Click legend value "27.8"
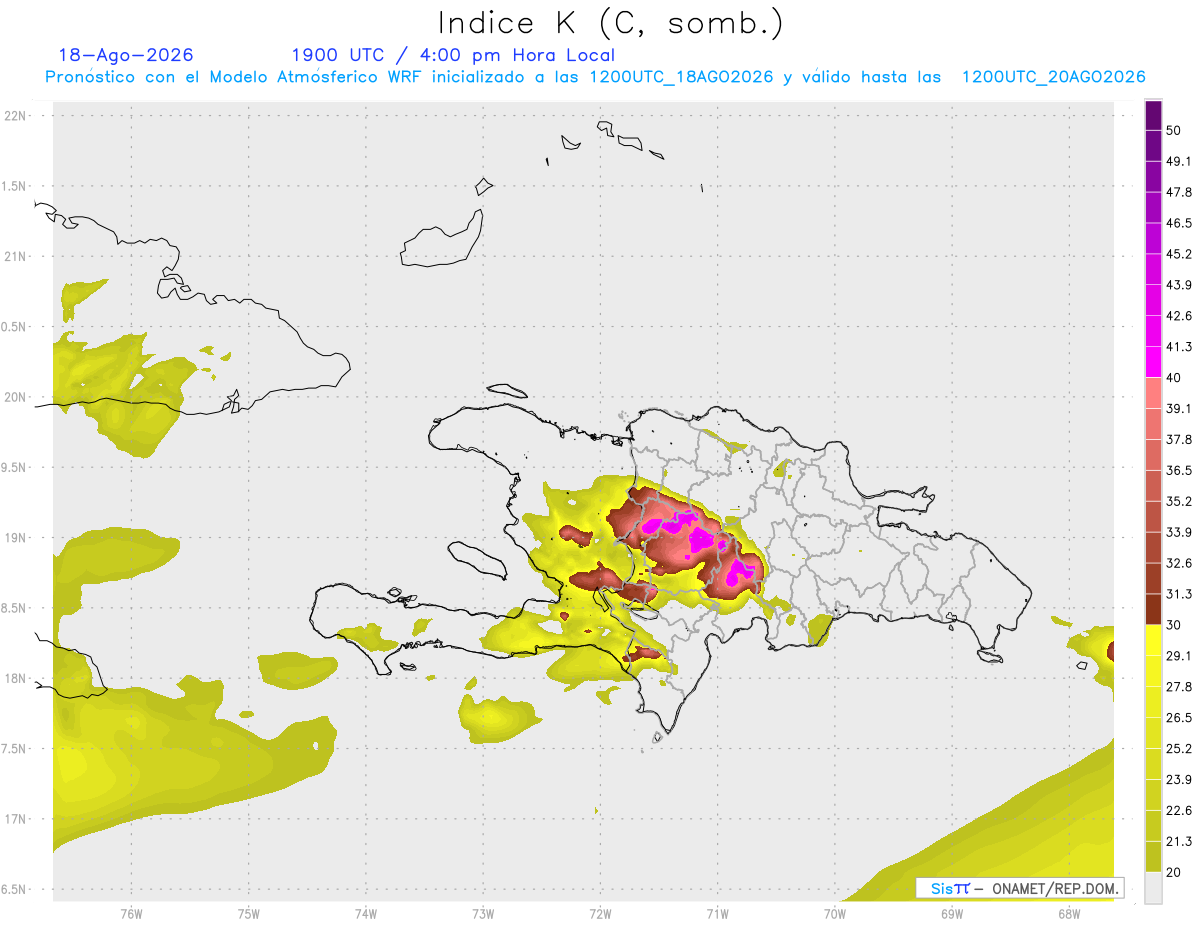This screenshot has width=1200, height=927. [x=1178, y=687]
